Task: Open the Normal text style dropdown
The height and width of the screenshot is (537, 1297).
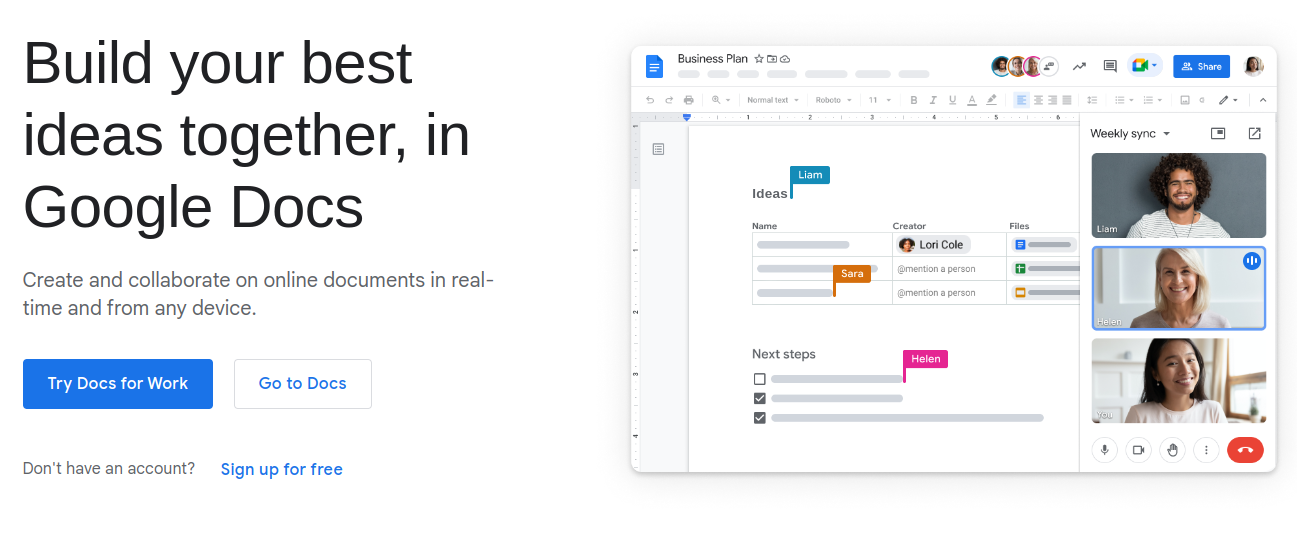Action: click(x=772, y=100)
